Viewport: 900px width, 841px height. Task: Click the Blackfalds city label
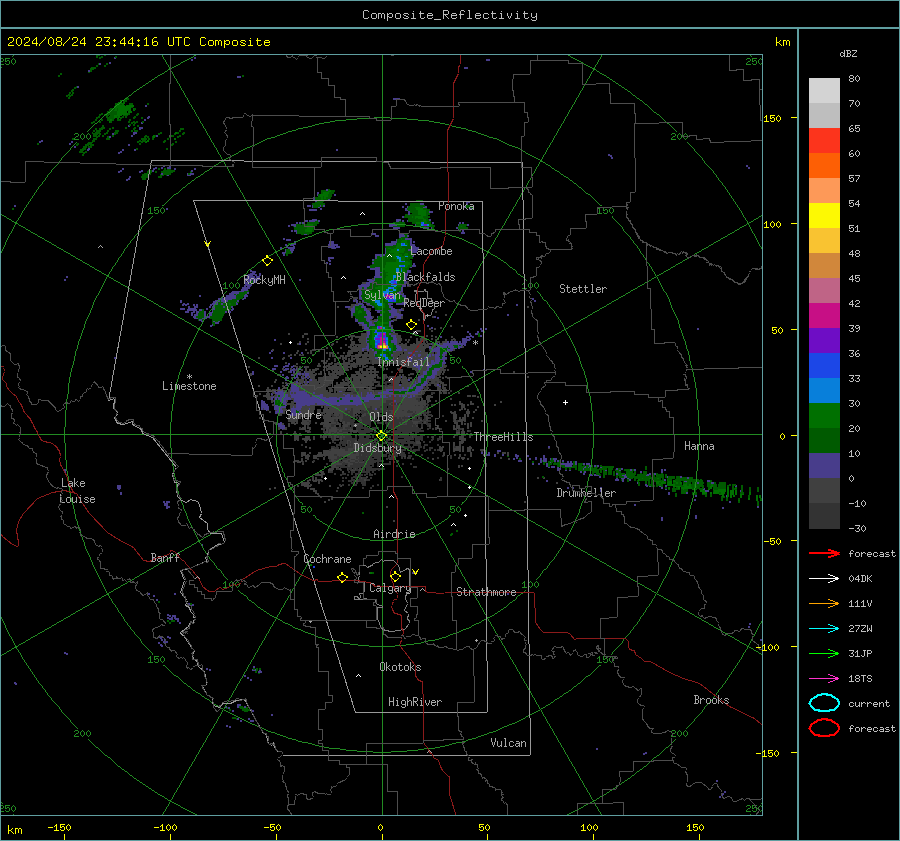click(x=425, y=277)
